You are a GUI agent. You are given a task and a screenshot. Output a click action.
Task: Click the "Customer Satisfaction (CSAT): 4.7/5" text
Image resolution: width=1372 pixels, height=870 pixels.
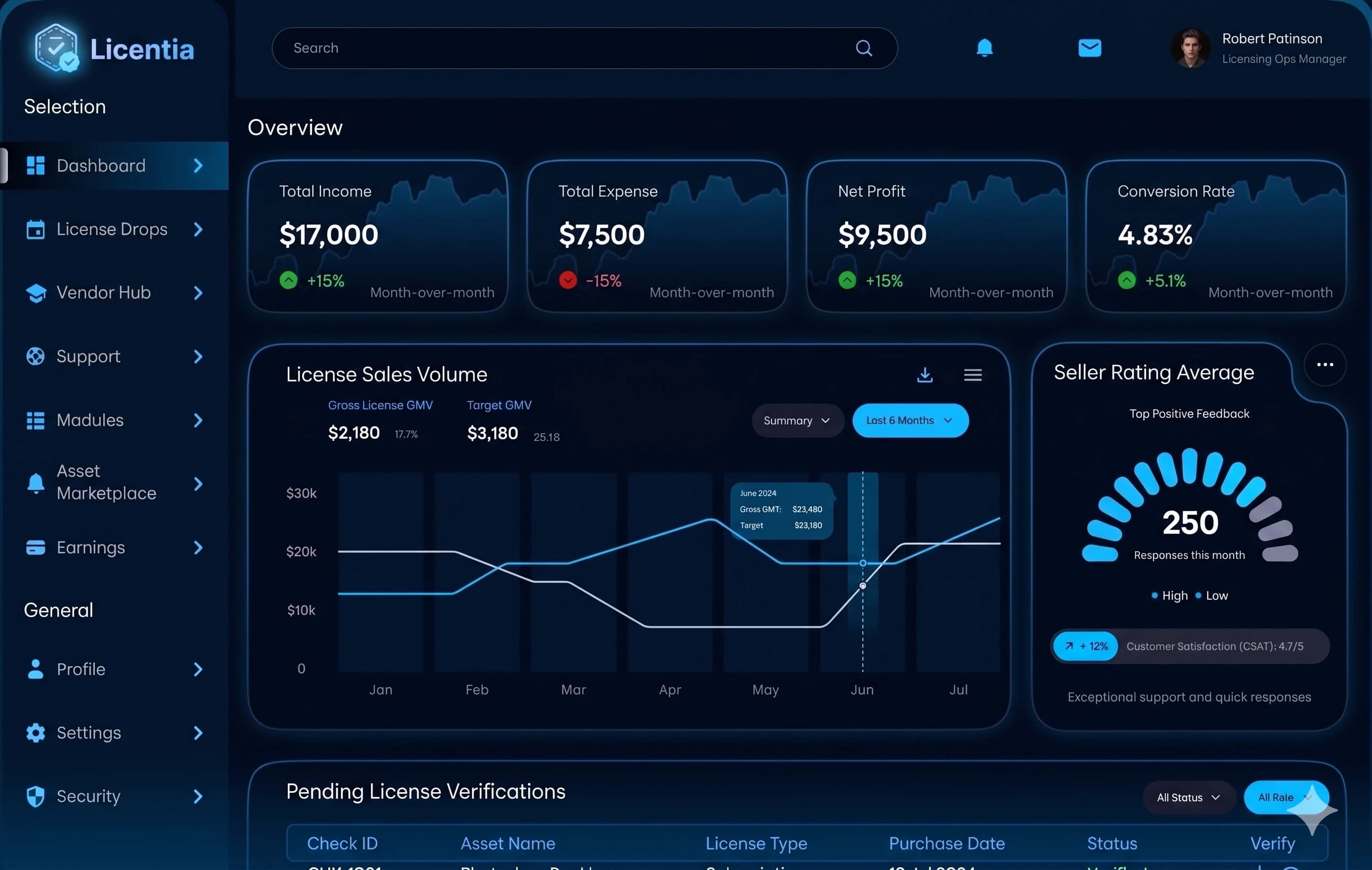click(1215, 646)
